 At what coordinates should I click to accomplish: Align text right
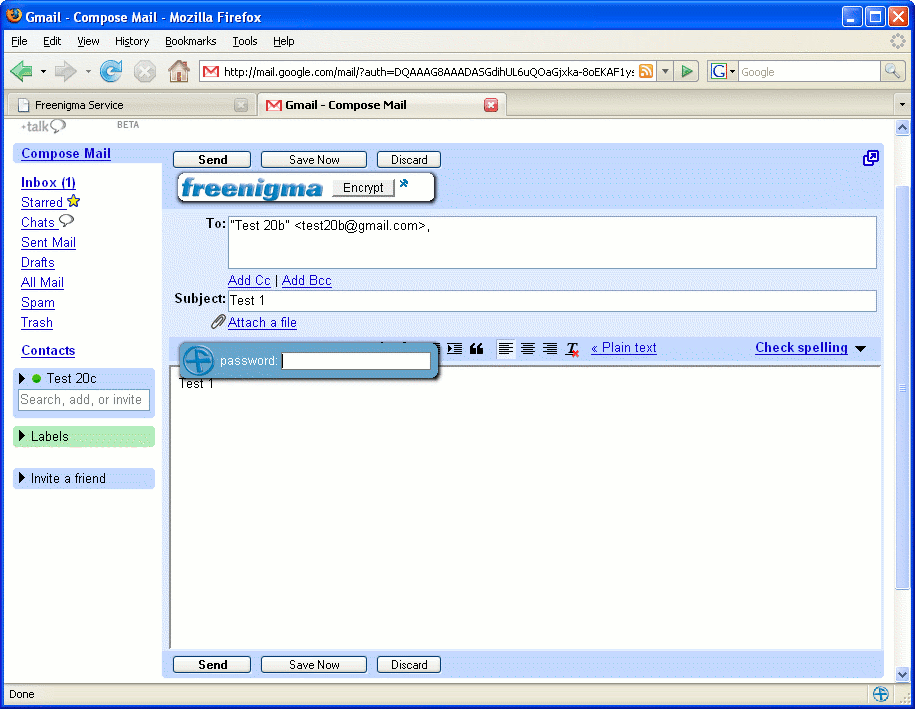(x=550, y=348)
